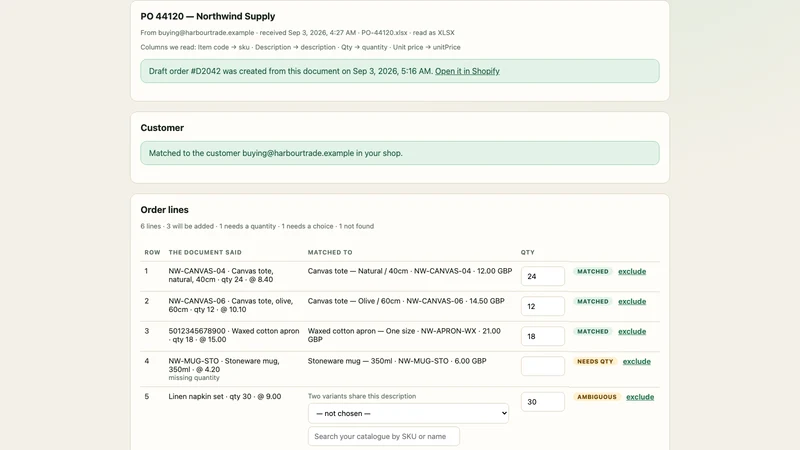Click the NEEDS QTY badge

click(595, 361)
